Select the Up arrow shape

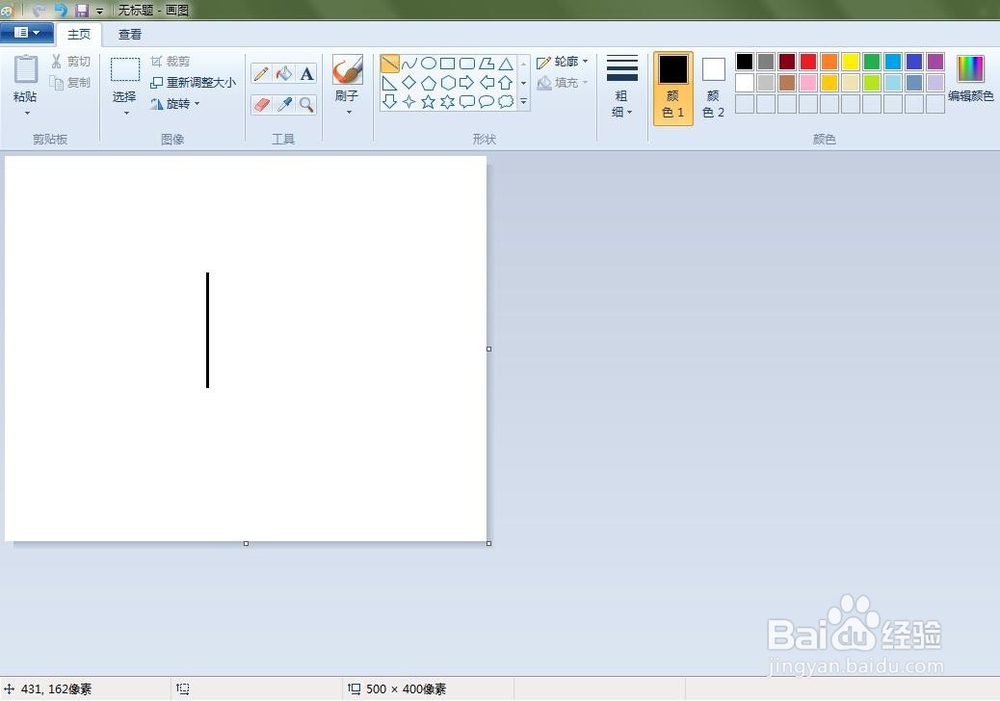click(x=506, y=82)
